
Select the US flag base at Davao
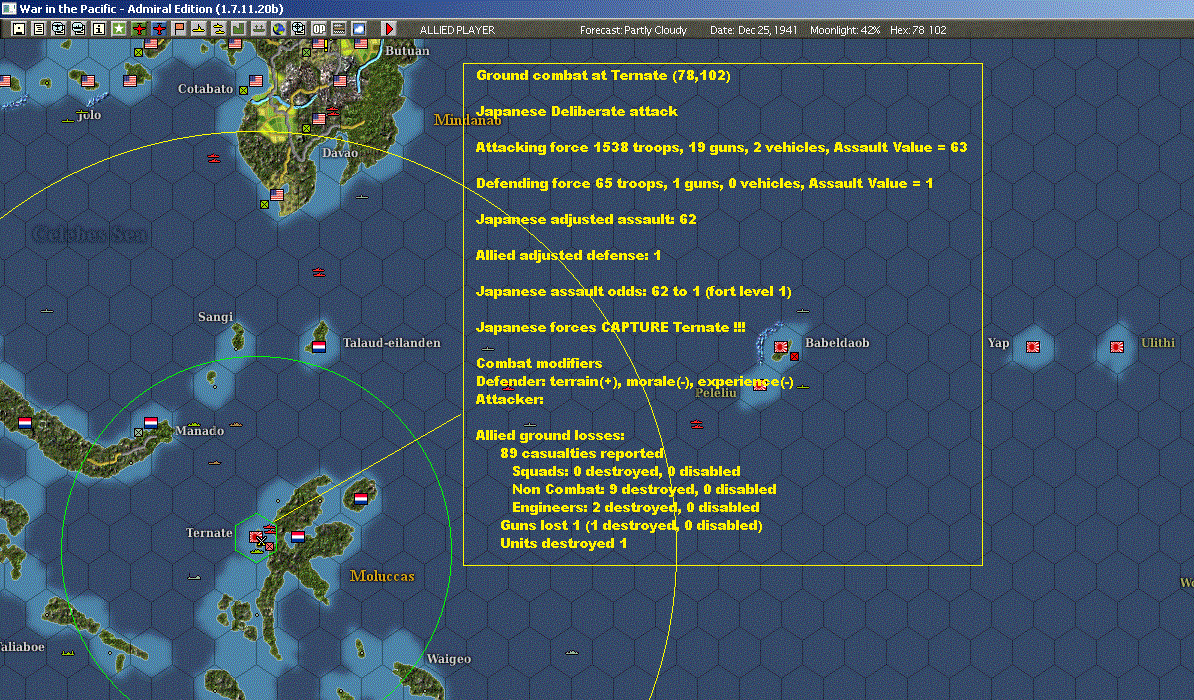coord(319,119)
